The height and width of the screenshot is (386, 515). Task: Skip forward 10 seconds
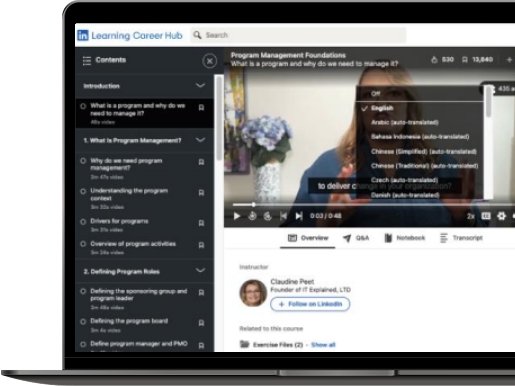click(x=267, y=216)
